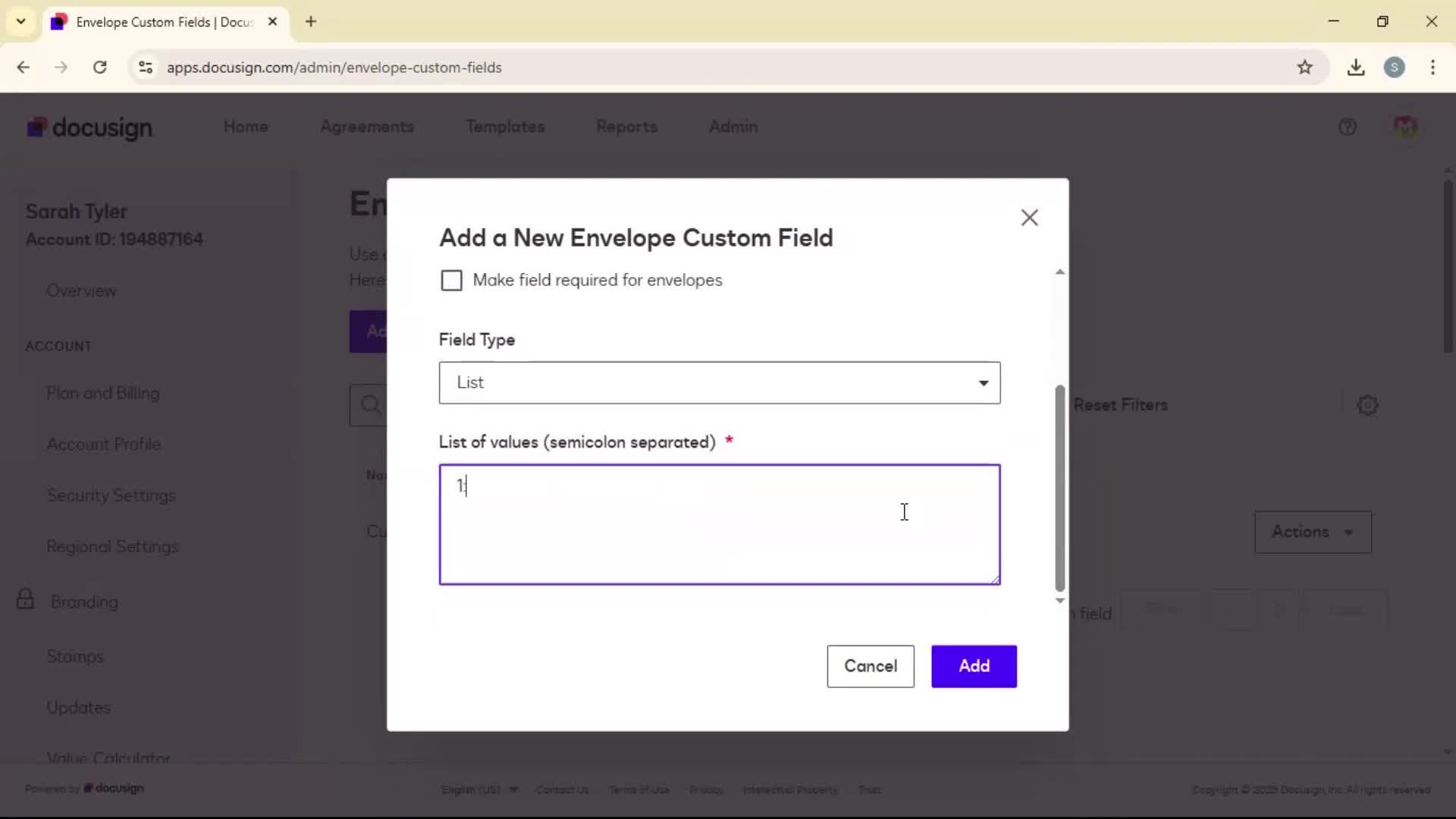Viewport: 1456px width, 819px height.
Task: Click the page vertical scrollbar
Action: (1448, 265)
